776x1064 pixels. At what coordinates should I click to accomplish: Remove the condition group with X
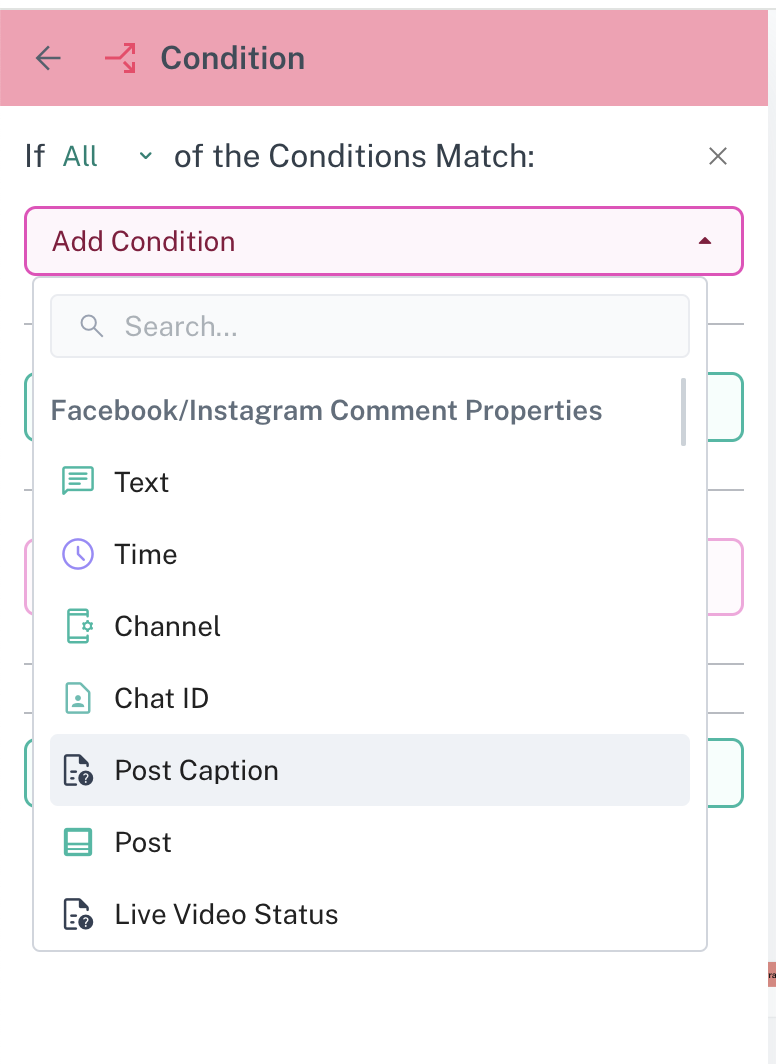pyautogui.click(x=718, y=156)
